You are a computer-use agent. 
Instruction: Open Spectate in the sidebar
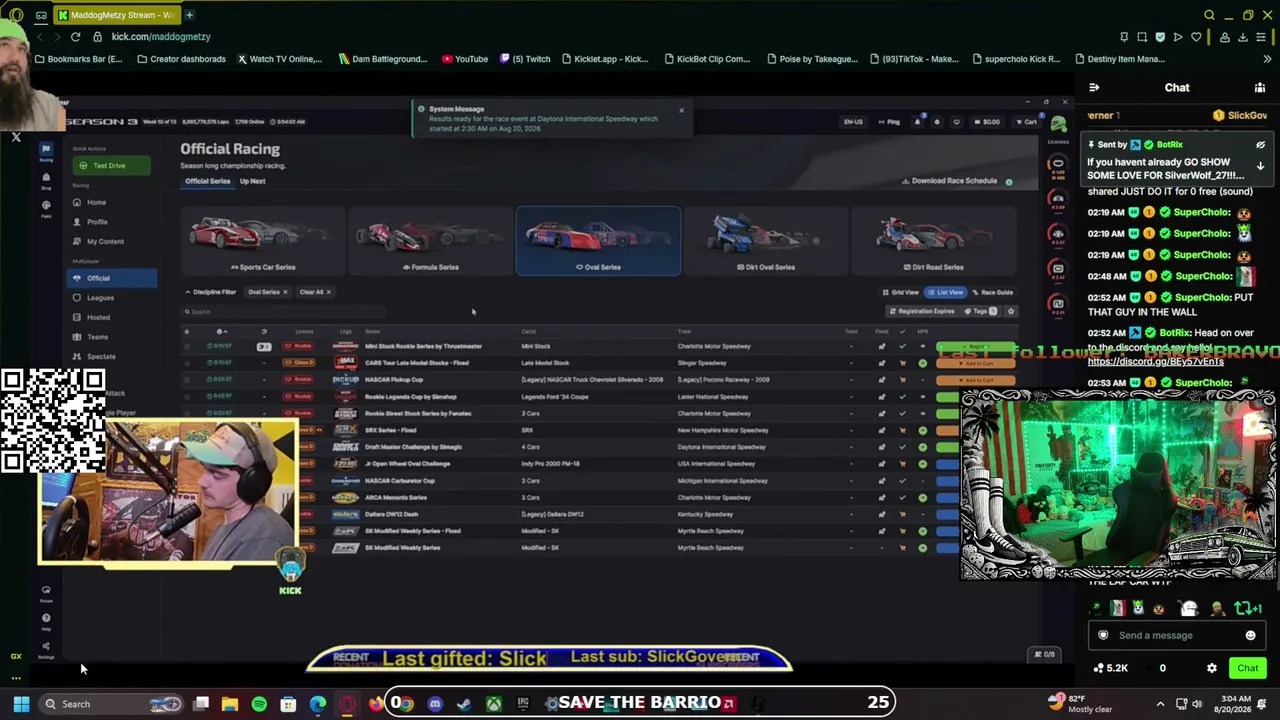coord(101,357)
